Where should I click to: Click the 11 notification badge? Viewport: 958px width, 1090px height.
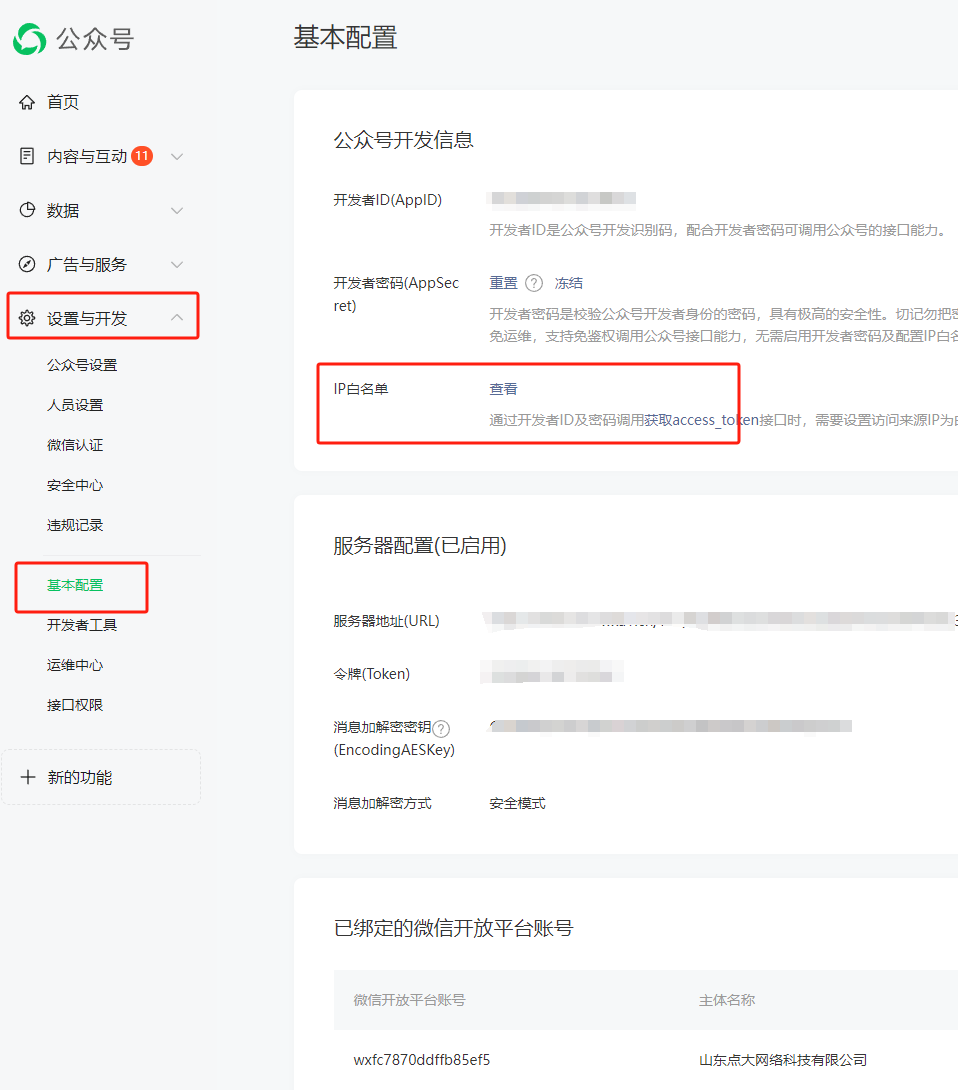point(142,156)
